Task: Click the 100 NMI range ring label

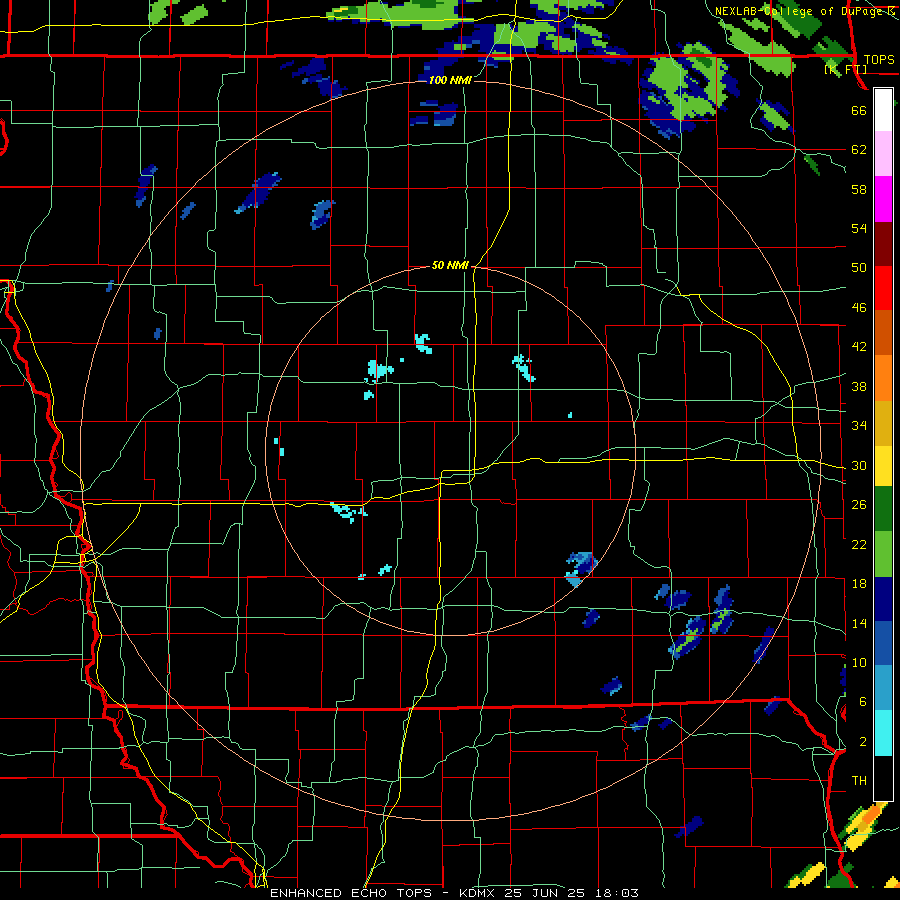Action: pos(450,80)
